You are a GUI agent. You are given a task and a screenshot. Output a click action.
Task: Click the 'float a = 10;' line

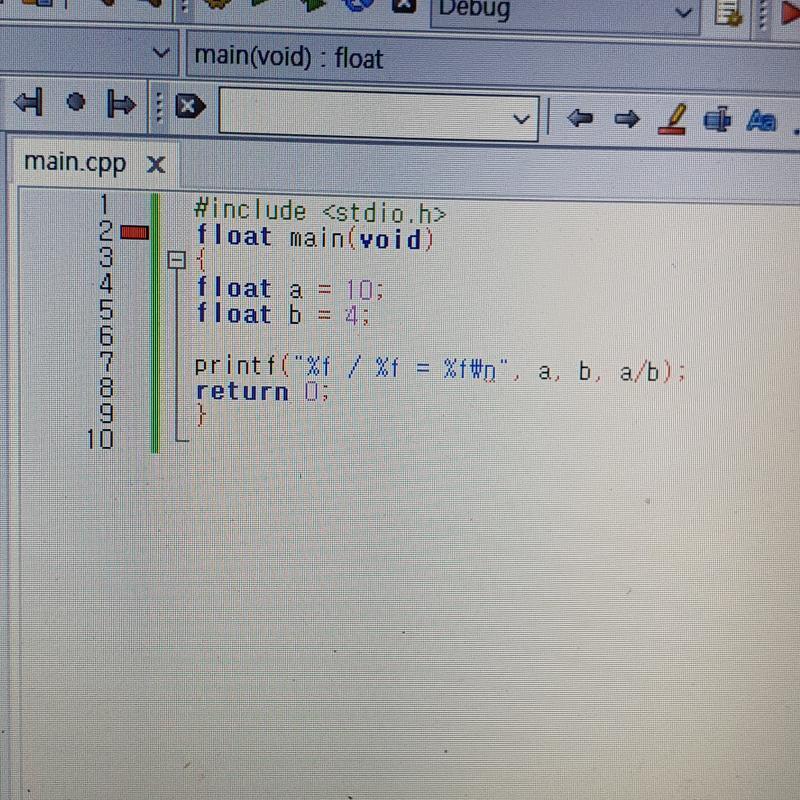pos(290,289)
